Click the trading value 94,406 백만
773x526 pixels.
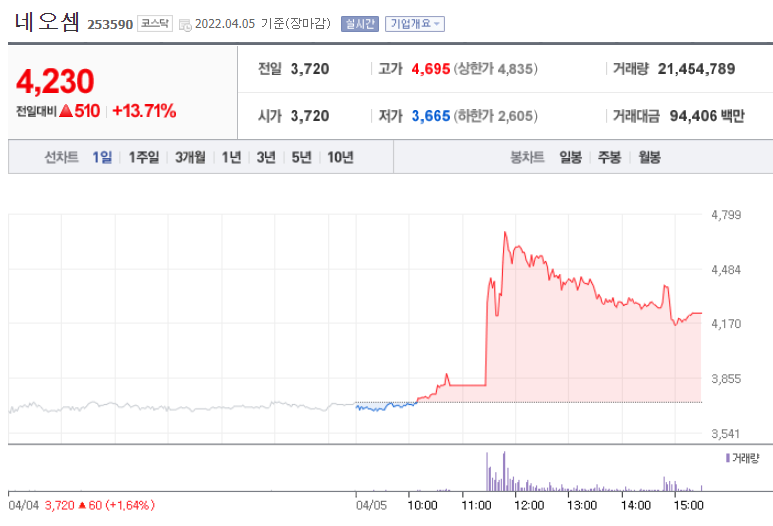click(x=706, y=116)
